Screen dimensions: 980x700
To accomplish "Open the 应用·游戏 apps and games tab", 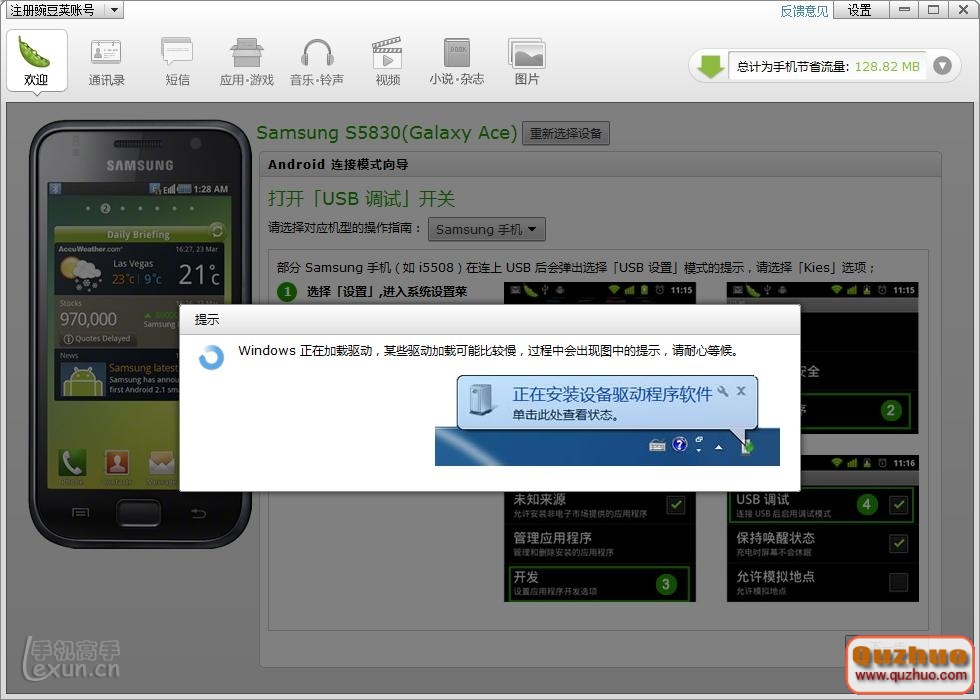I will (247, 61).
